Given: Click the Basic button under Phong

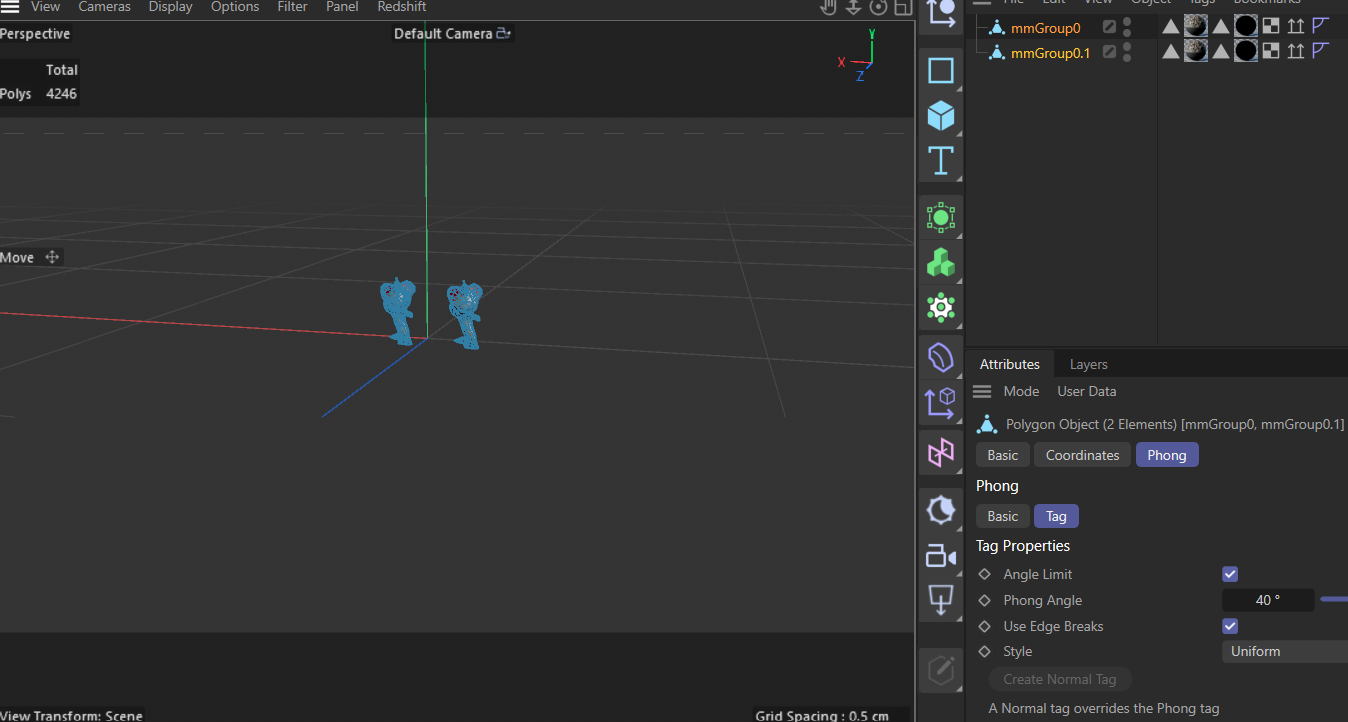Looking at the screenshot, I should 1002,515.
